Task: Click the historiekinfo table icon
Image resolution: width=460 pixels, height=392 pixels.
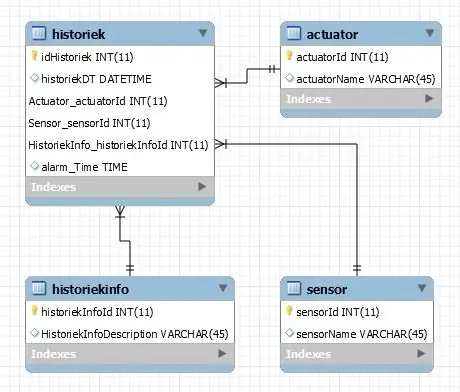Action: (39, 289)
